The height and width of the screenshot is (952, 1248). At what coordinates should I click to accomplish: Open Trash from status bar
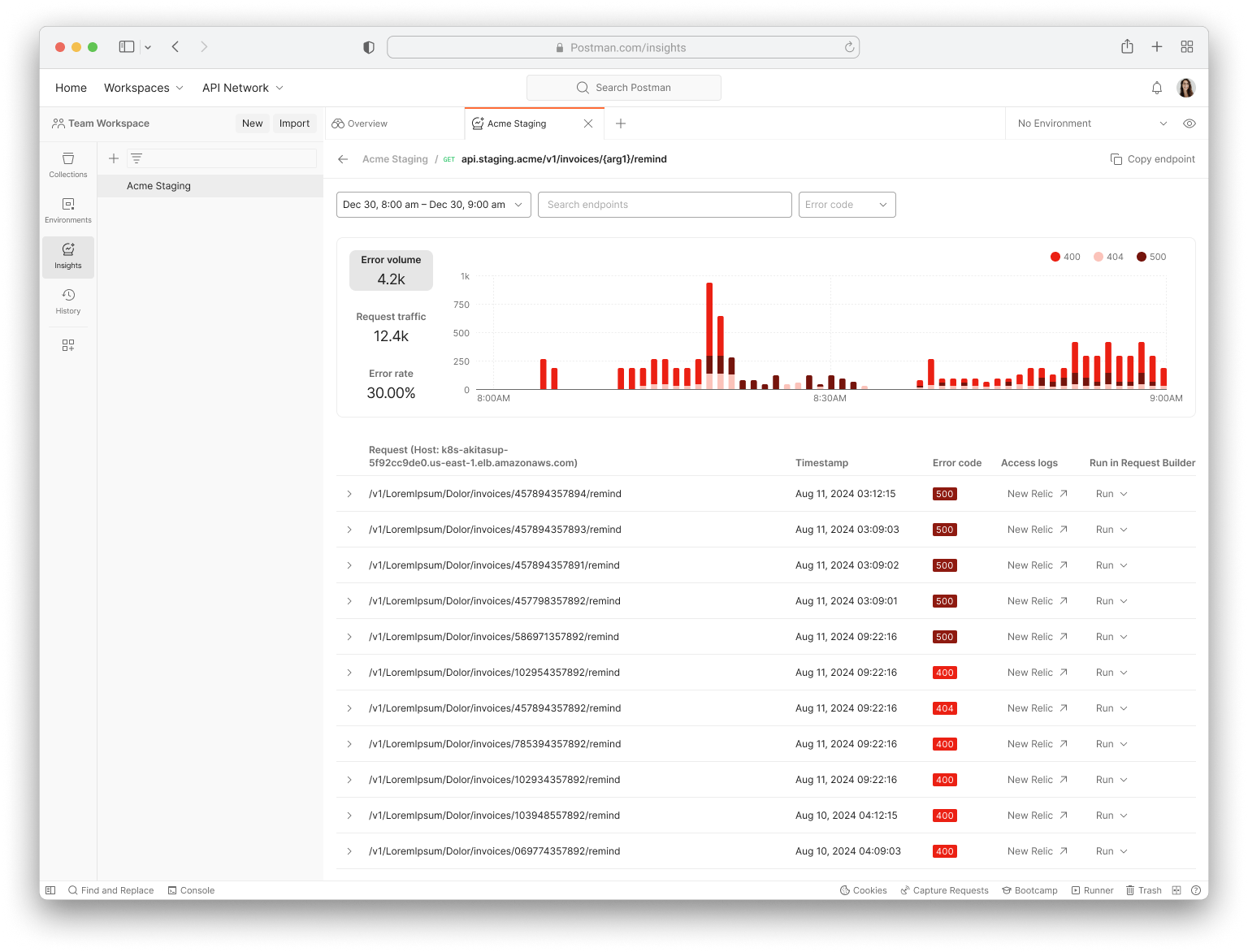click(1143, 890)
